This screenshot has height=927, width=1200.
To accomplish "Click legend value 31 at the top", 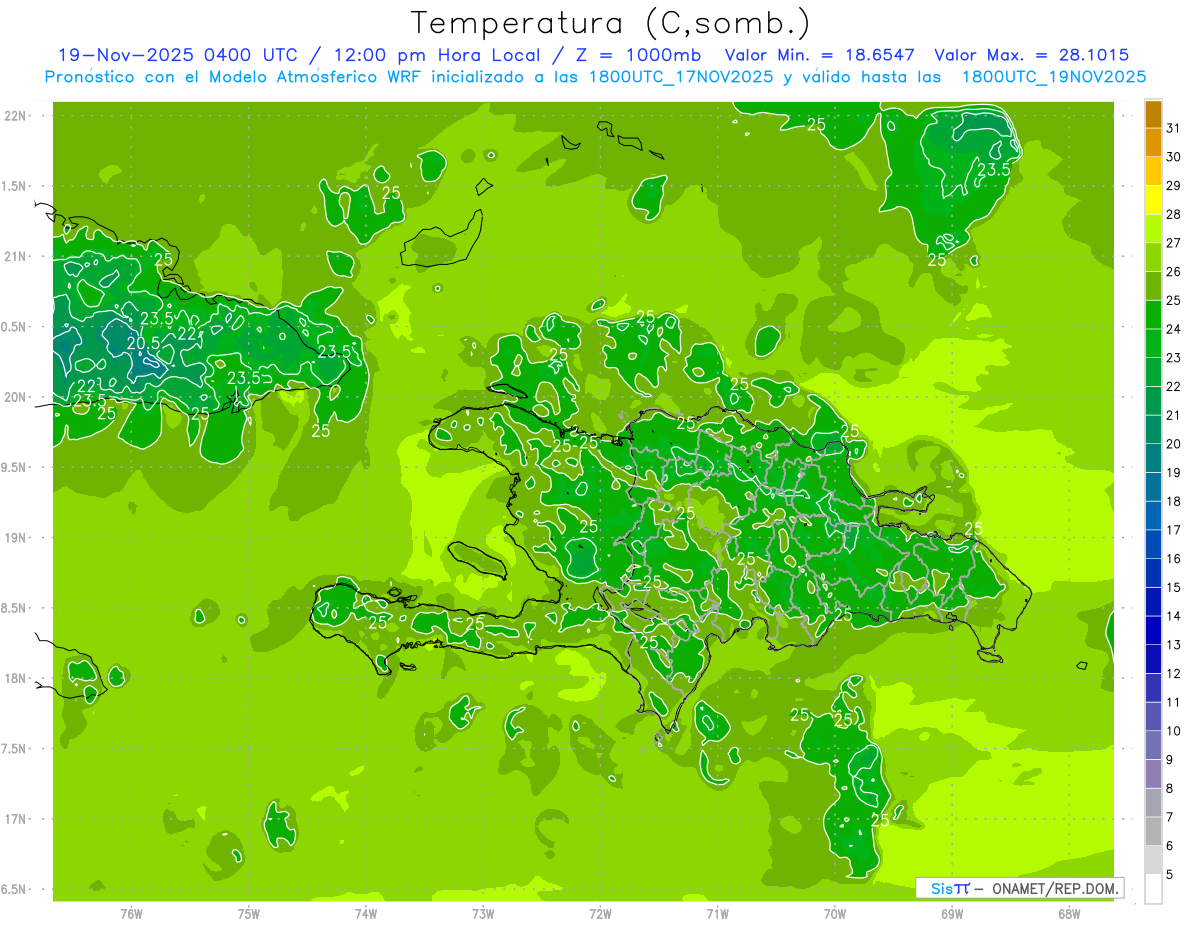I will [1174, 128].
